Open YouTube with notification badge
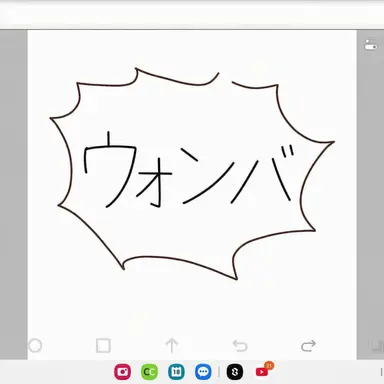The height and width of the screenshot is (384, 384). tap(263, 371)
